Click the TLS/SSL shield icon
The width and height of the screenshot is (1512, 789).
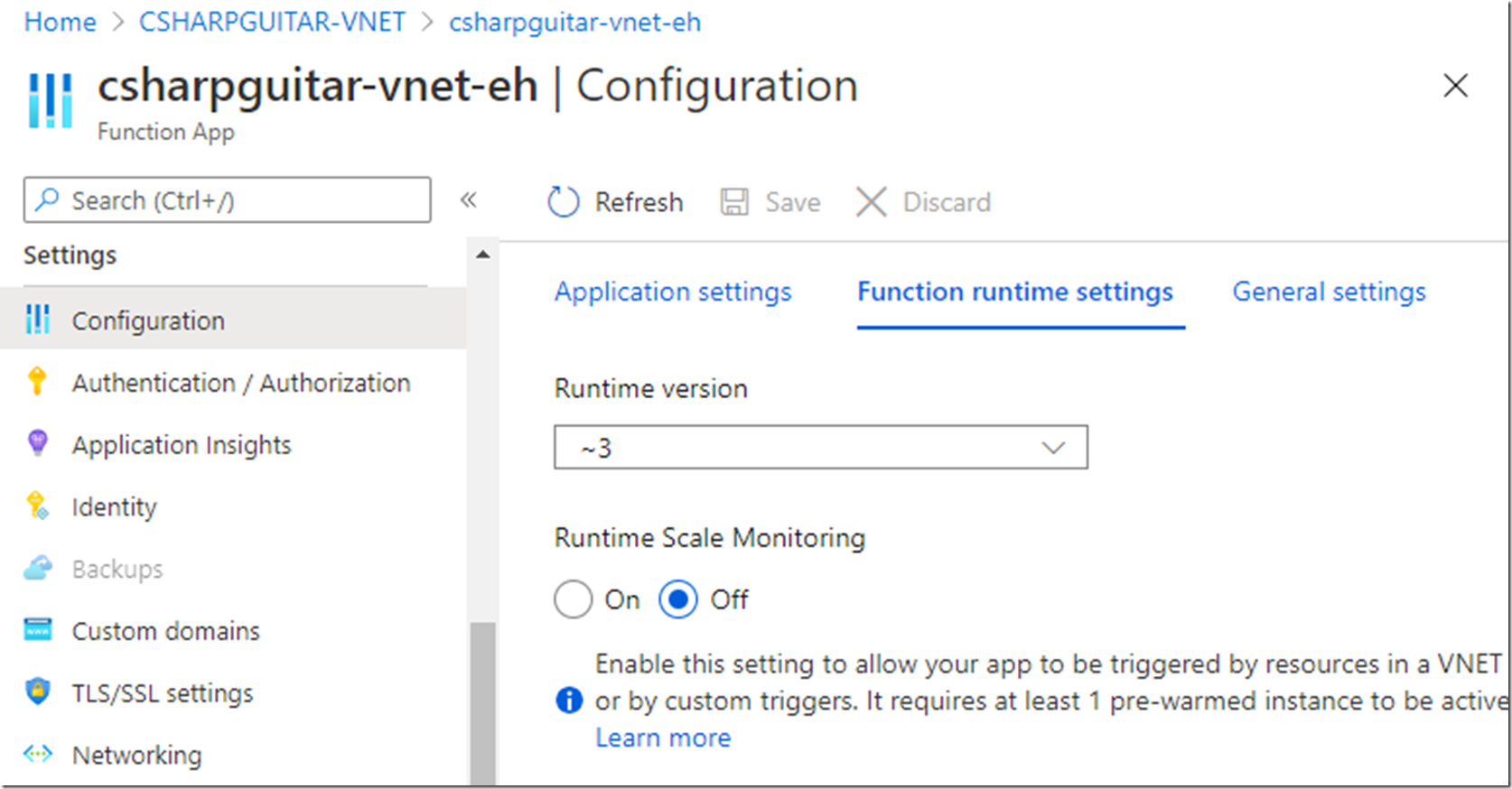tap(37, 692)
